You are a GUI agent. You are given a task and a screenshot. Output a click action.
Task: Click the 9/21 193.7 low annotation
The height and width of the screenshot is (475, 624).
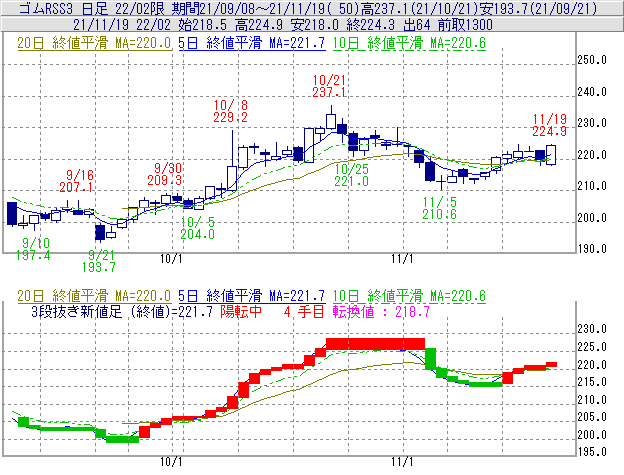click(x=99, y=261)
